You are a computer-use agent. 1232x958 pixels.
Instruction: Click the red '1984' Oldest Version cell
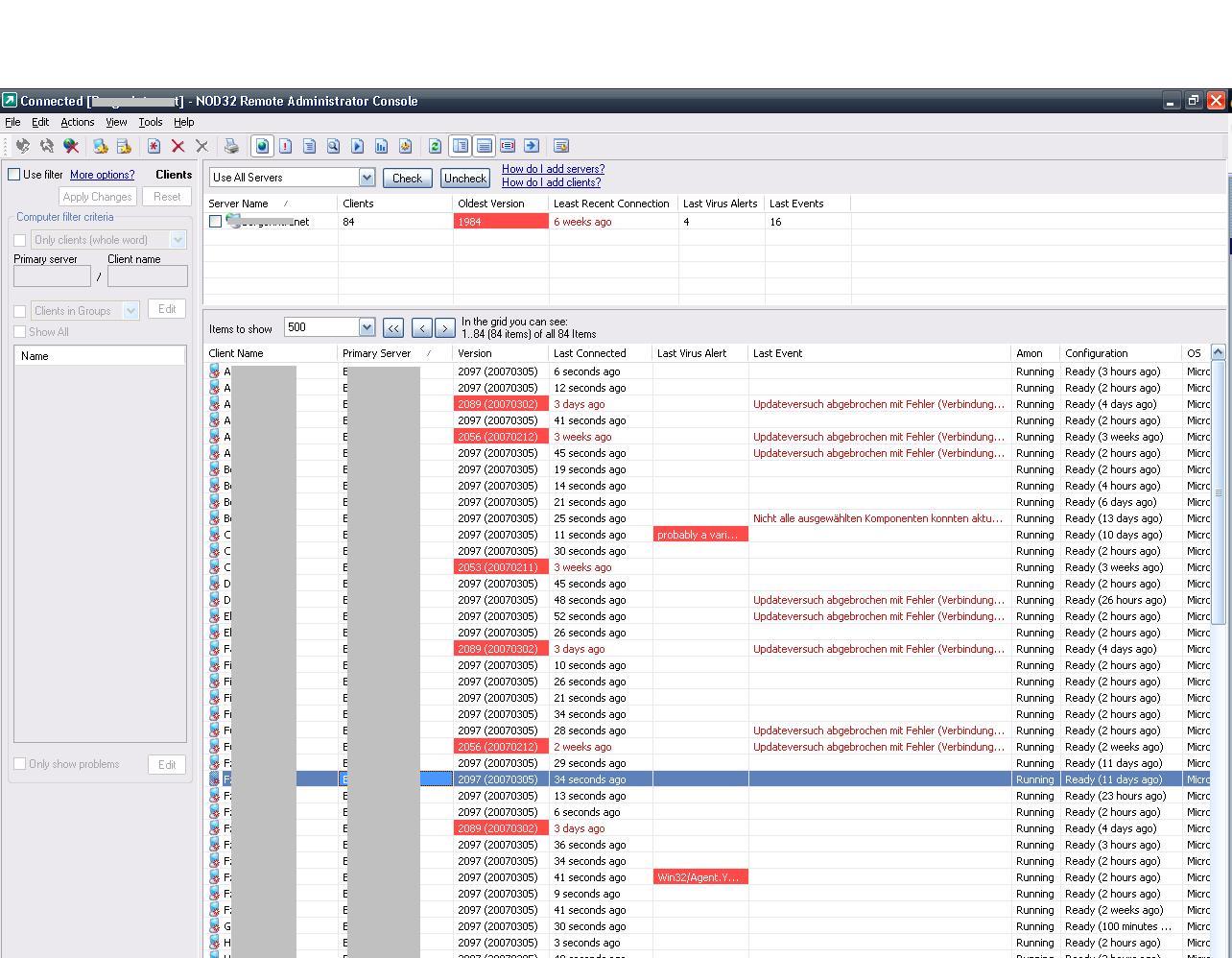[x=501, y=222]
